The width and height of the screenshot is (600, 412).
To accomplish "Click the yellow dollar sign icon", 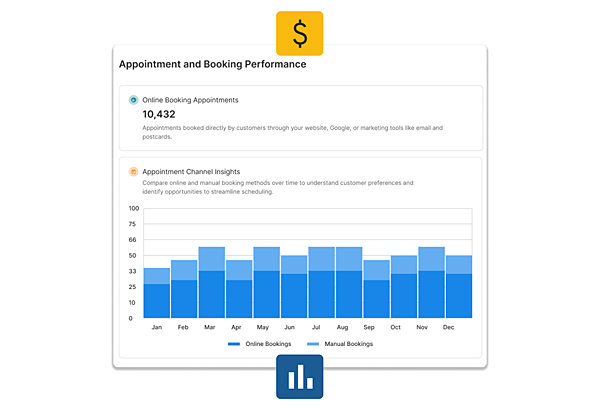I will (x=300, y=33).
